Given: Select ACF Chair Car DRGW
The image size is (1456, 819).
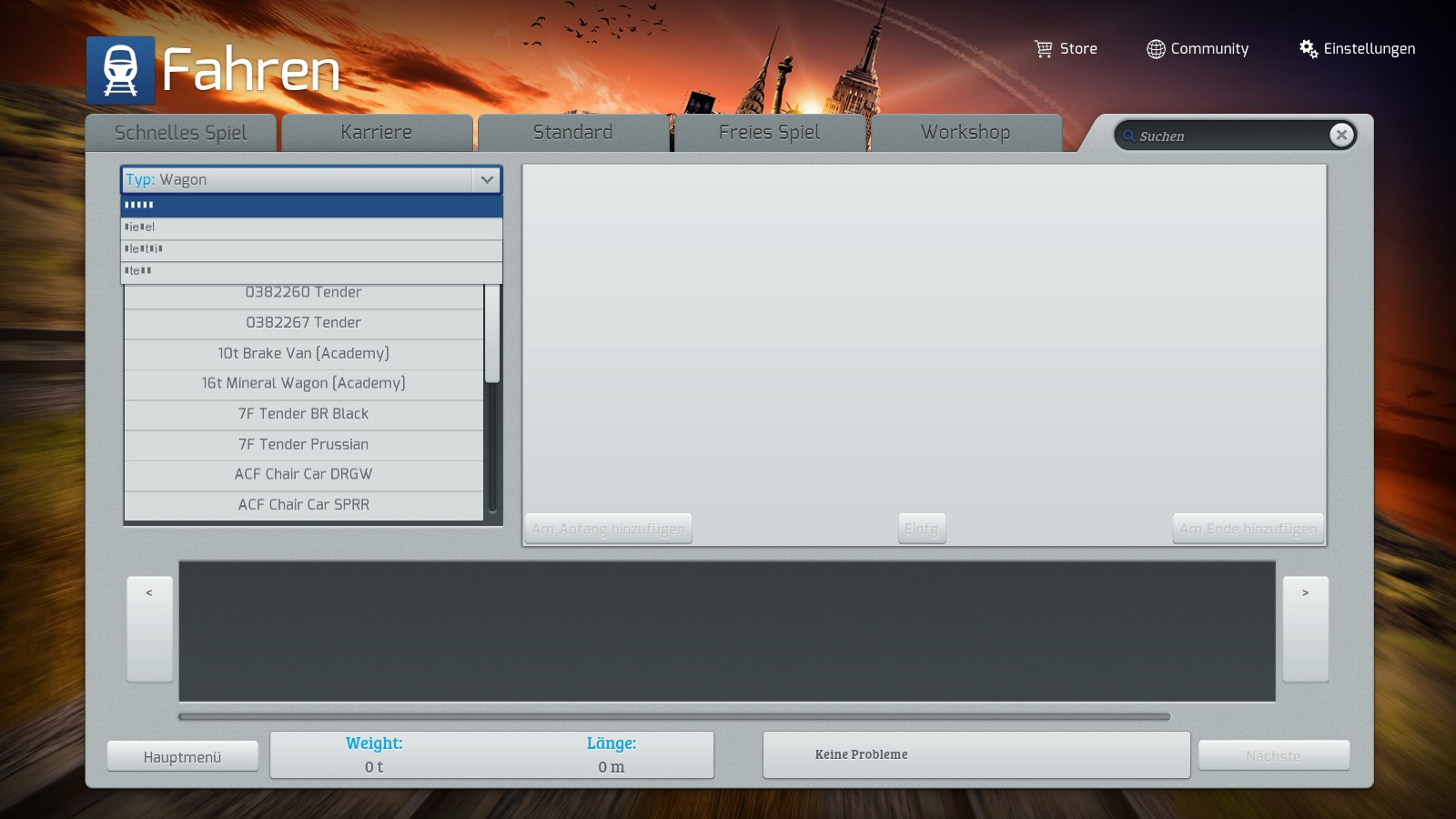Looking at the screenshot, I should pos(303,475).
